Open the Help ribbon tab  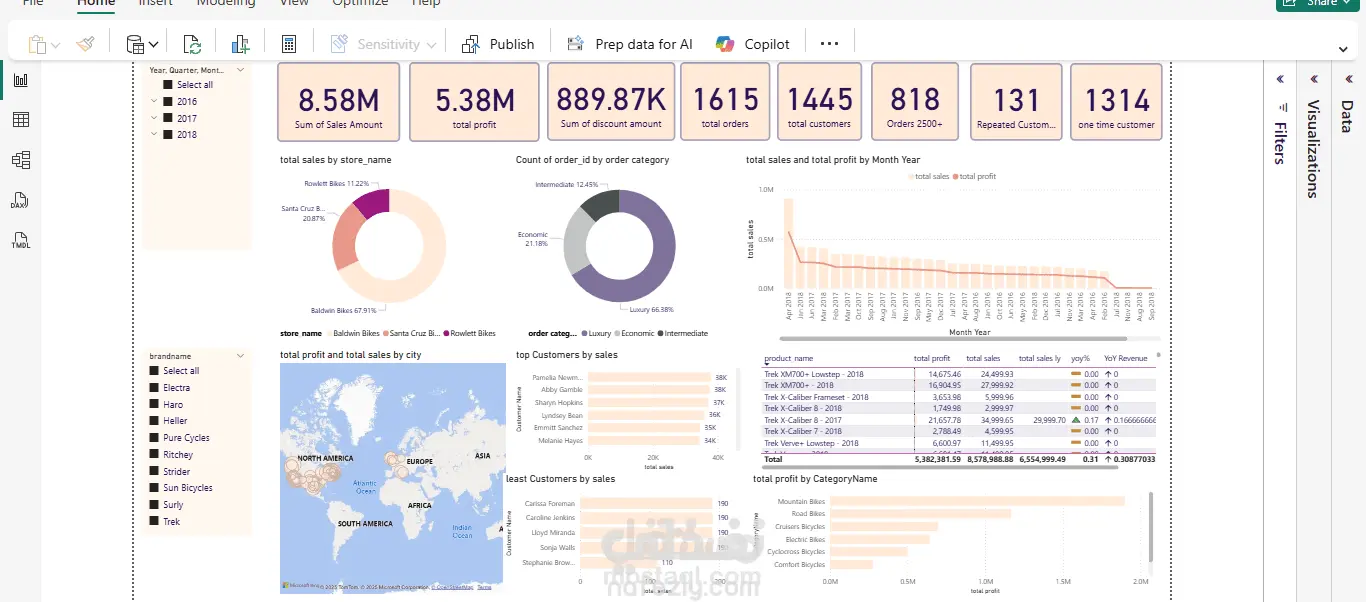pos(426,3)
